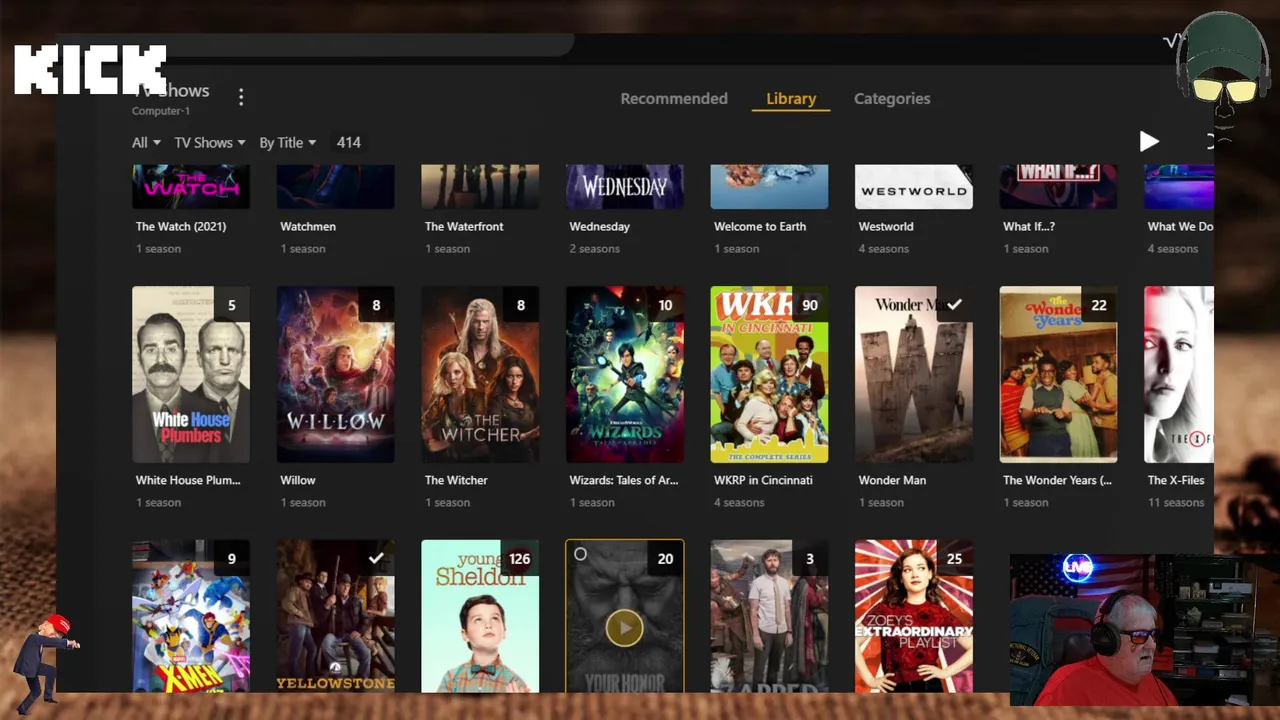Open the WKRP in Cincinnati poster
This screenshot has height=720, width=1280.
[769, 375]
